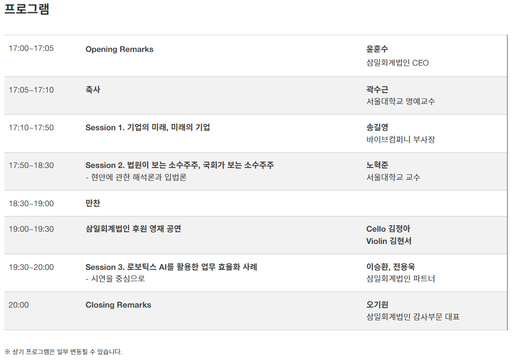Select the 만찬 row
512x361 pixels.
(x=256, y=203)
